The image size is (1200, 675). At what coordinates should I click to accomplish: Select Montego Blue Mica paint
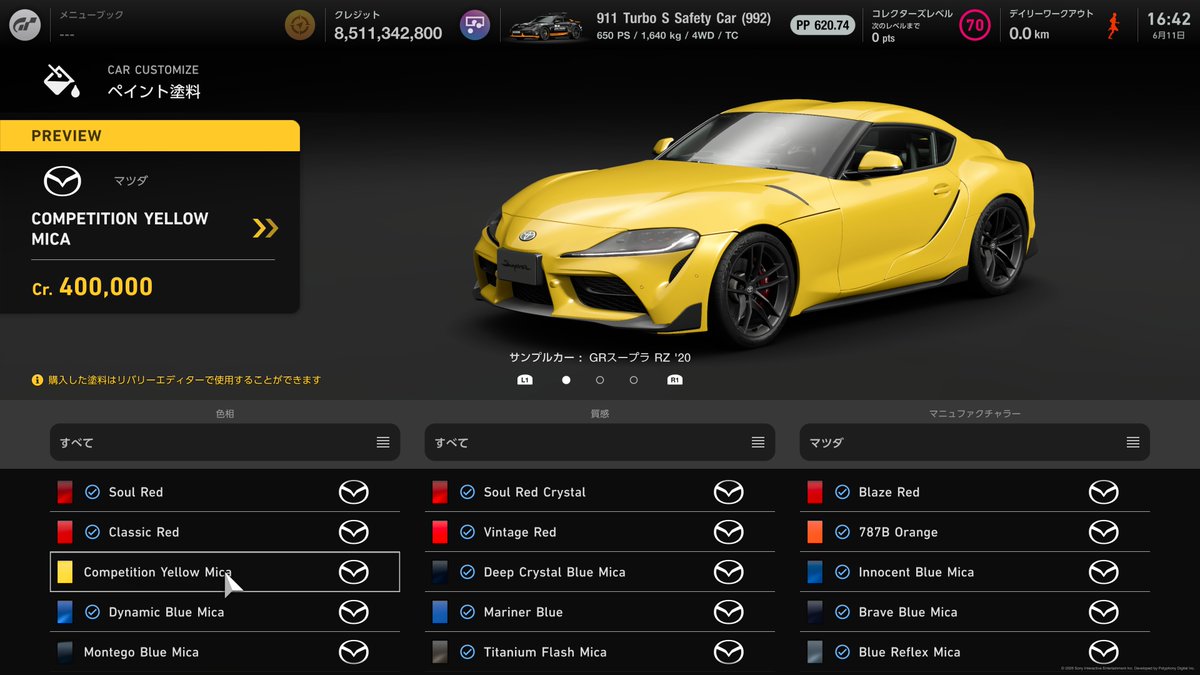coord(225,652)
